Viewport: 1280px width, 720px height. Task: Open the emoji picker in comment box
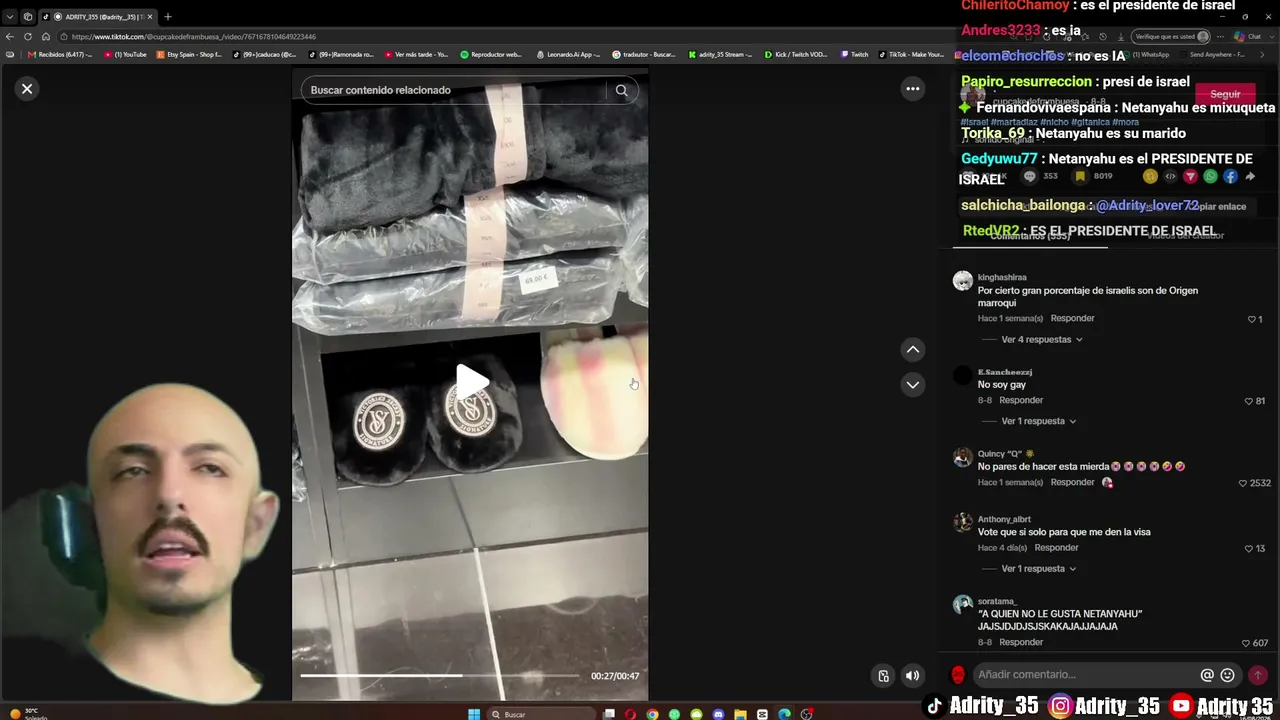click(x=1227, y=675)
